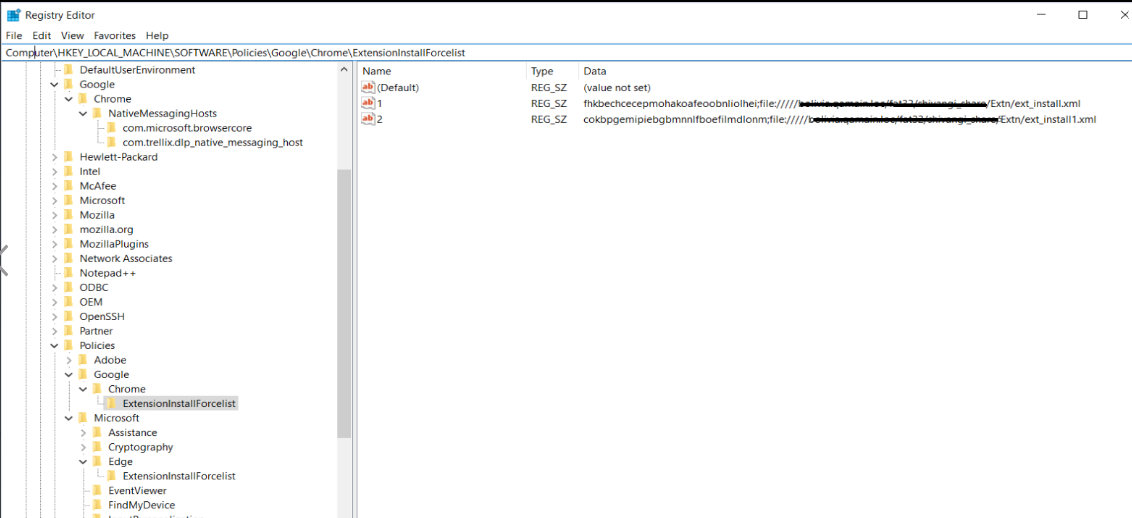1132x518 pixels.
Task: Expand the mozilla.org key
Action: pyautogui.click(x=54, y=229)
